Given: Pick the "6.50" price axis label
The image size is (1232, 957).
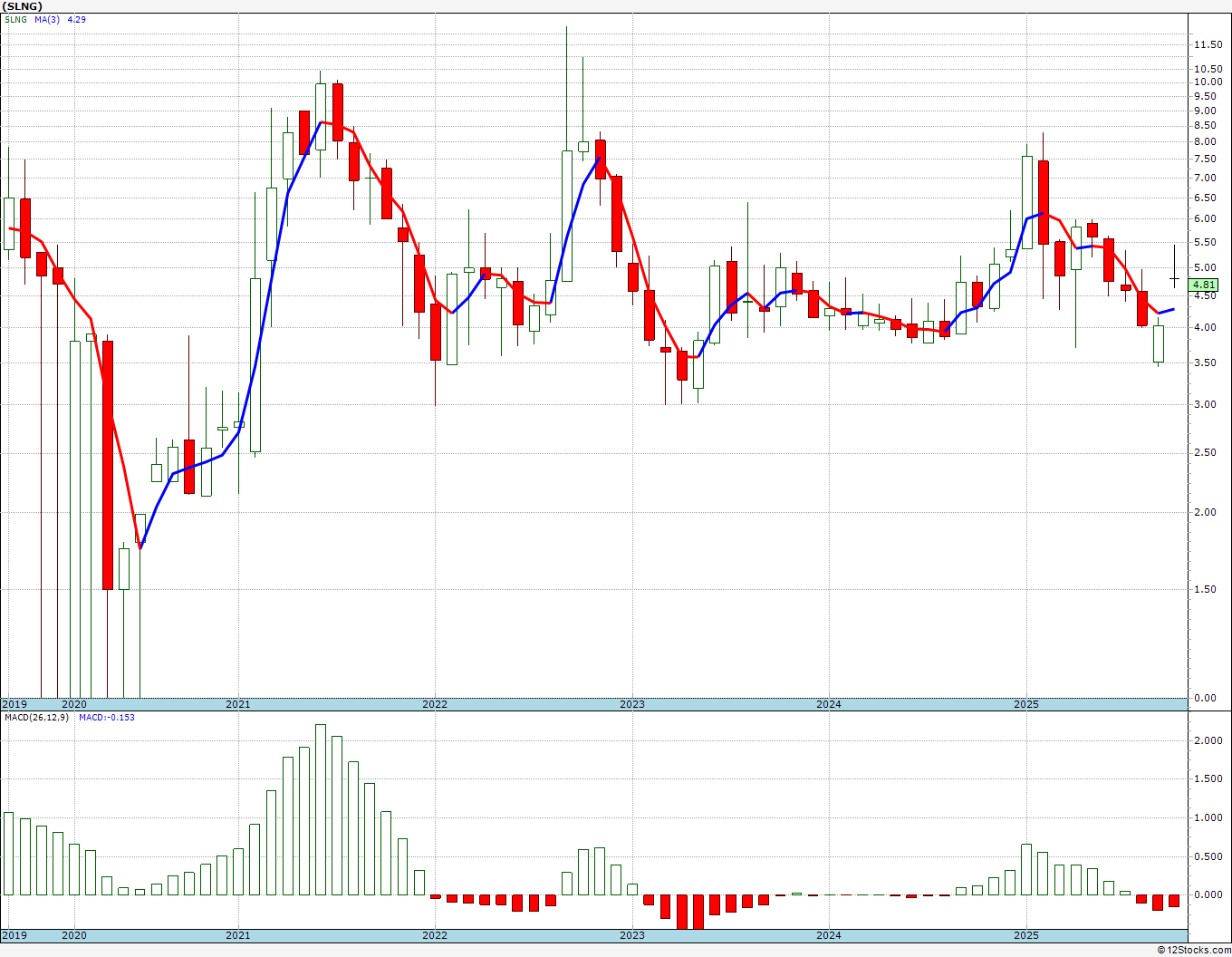Looking at the screenshot, I should point(1206,197).
